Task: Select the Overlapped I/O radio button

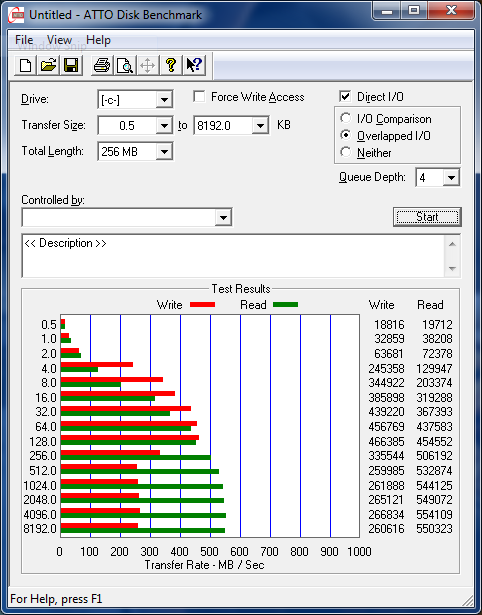Action: (346, 135)
